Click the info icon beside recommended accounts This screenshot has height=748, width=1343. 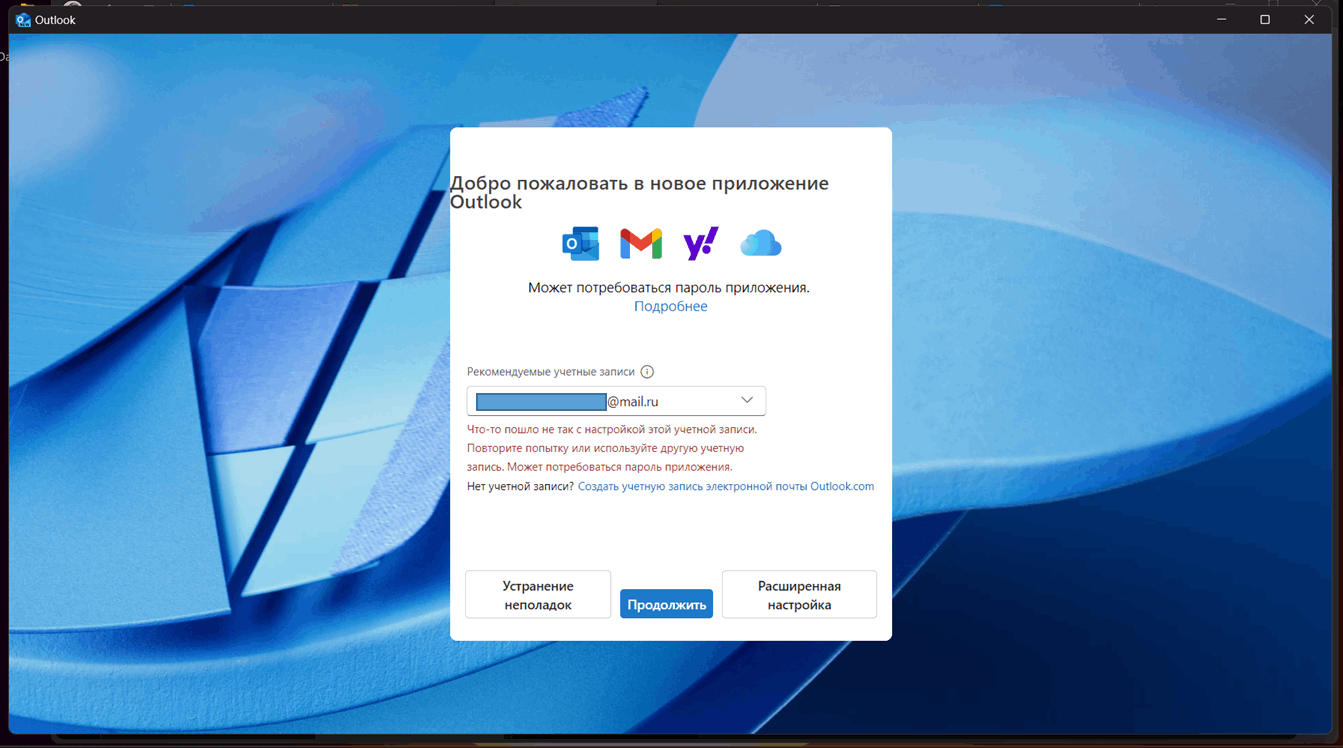click(x=647, y=372)
